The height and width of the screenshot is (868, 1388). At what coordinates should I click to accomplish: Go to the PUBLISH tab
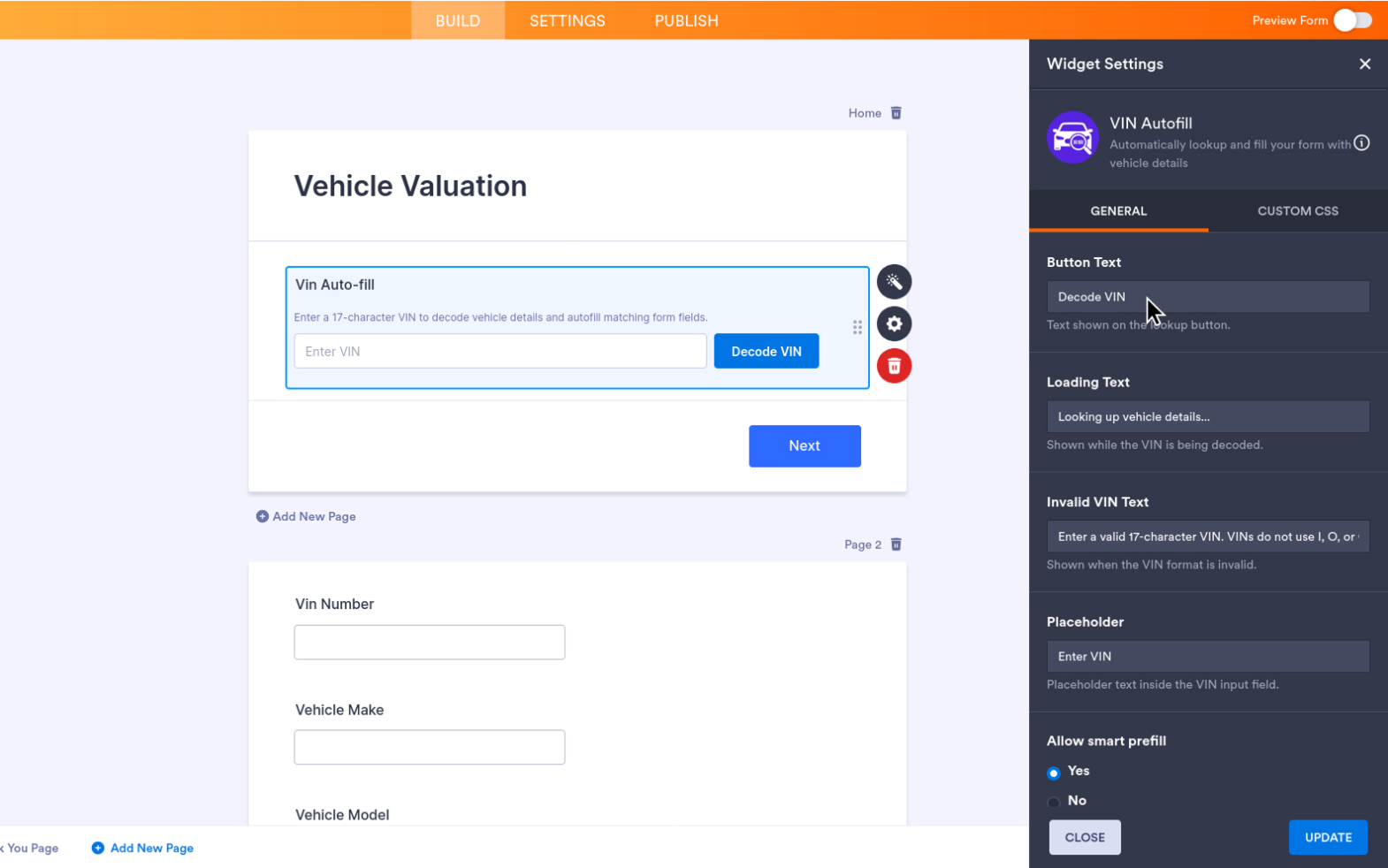pos(686,20)
